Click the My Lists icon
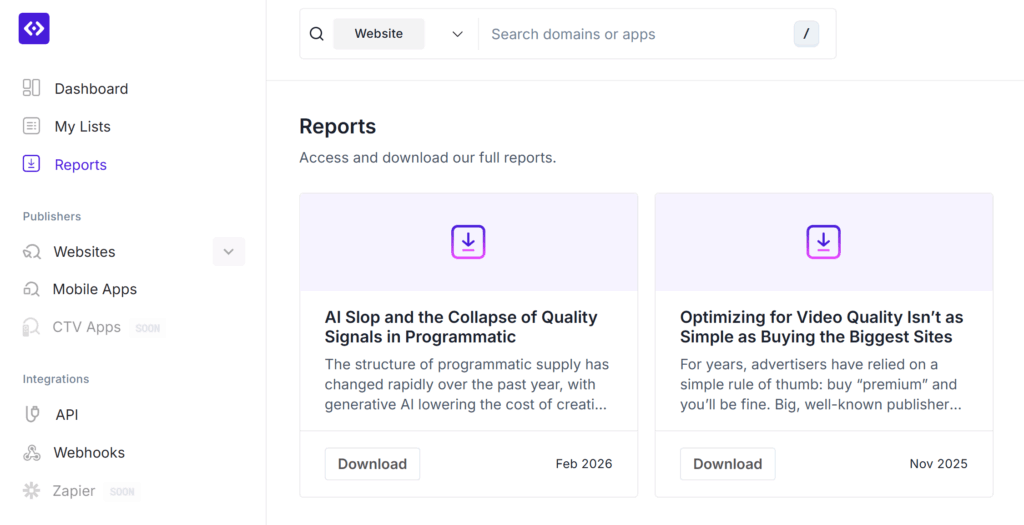Screen dimensions: 1024x525 pyautogui.click(x=31, y=126)
